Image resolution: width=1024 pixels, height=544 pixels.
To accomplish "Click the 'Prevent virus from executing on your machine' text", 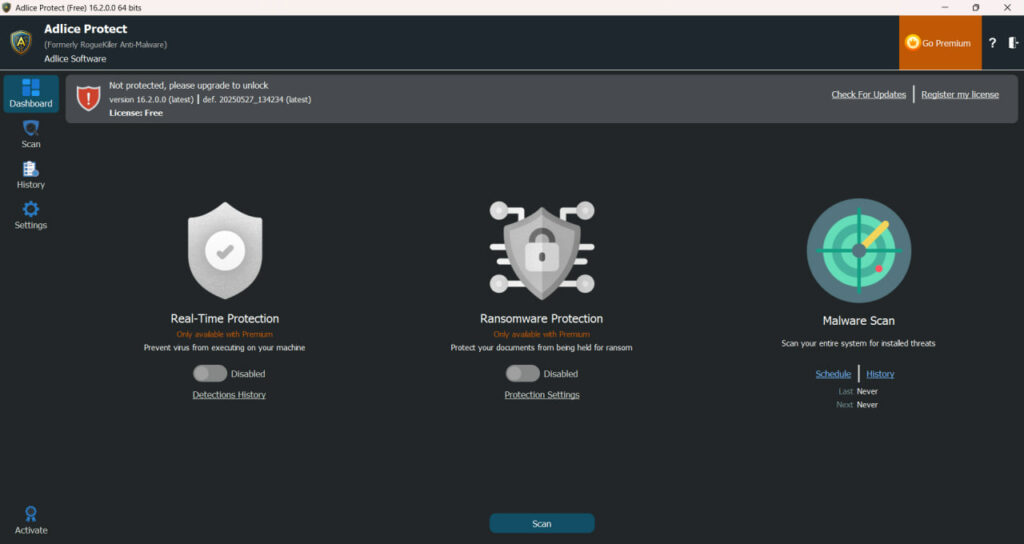I will pyautogui.click(x=225, y=347).
